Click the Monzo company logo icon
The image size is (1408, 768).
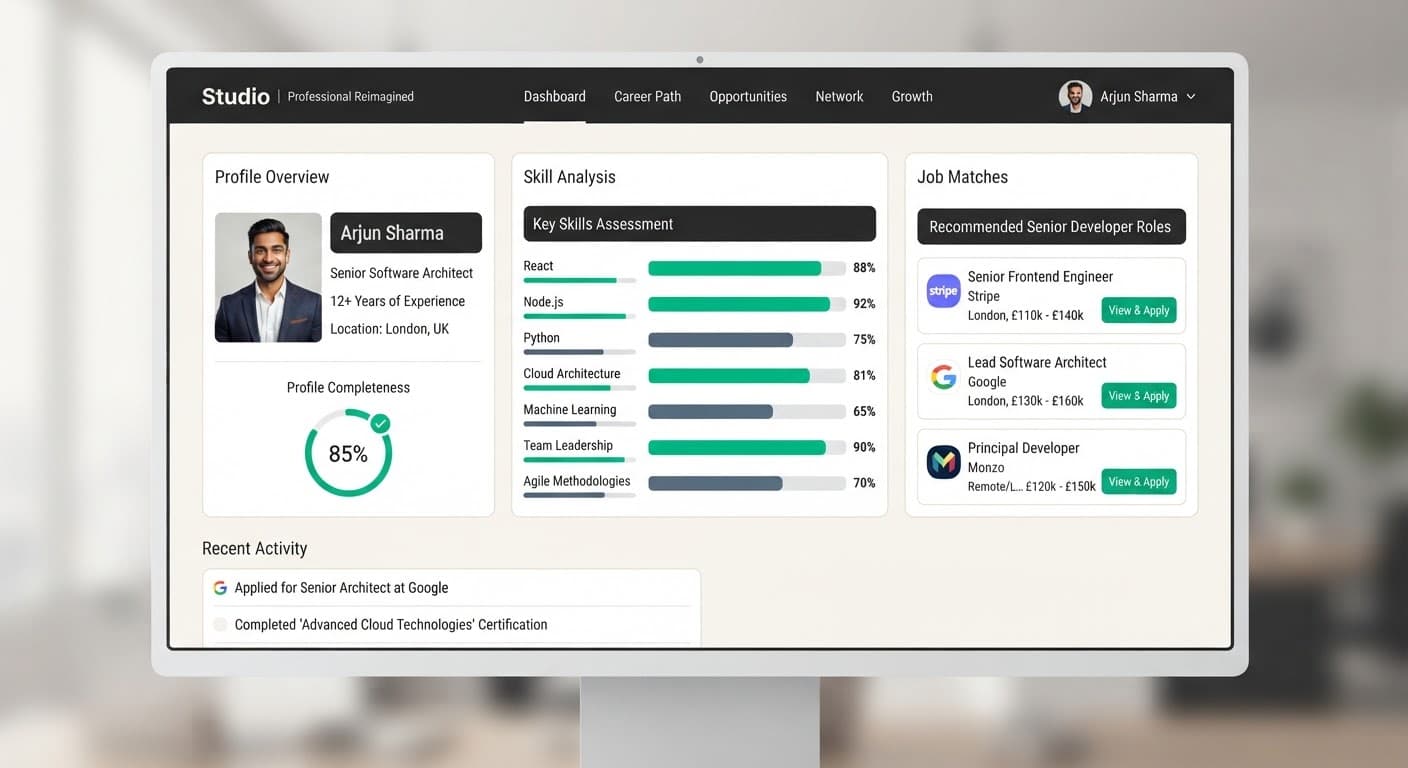pyautogui.click(x=943, y=462)
